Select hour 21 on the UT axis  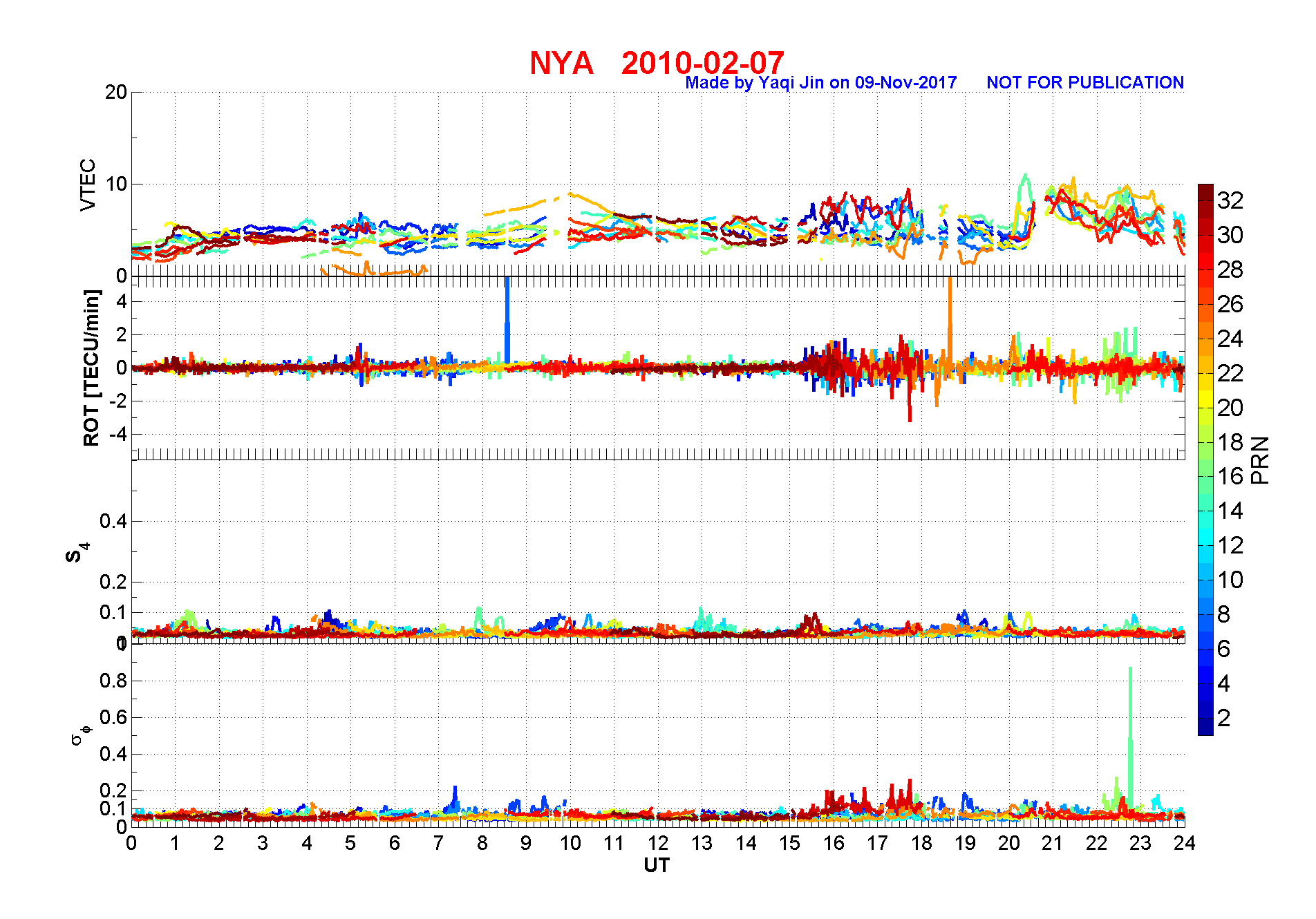(1053, 843)
